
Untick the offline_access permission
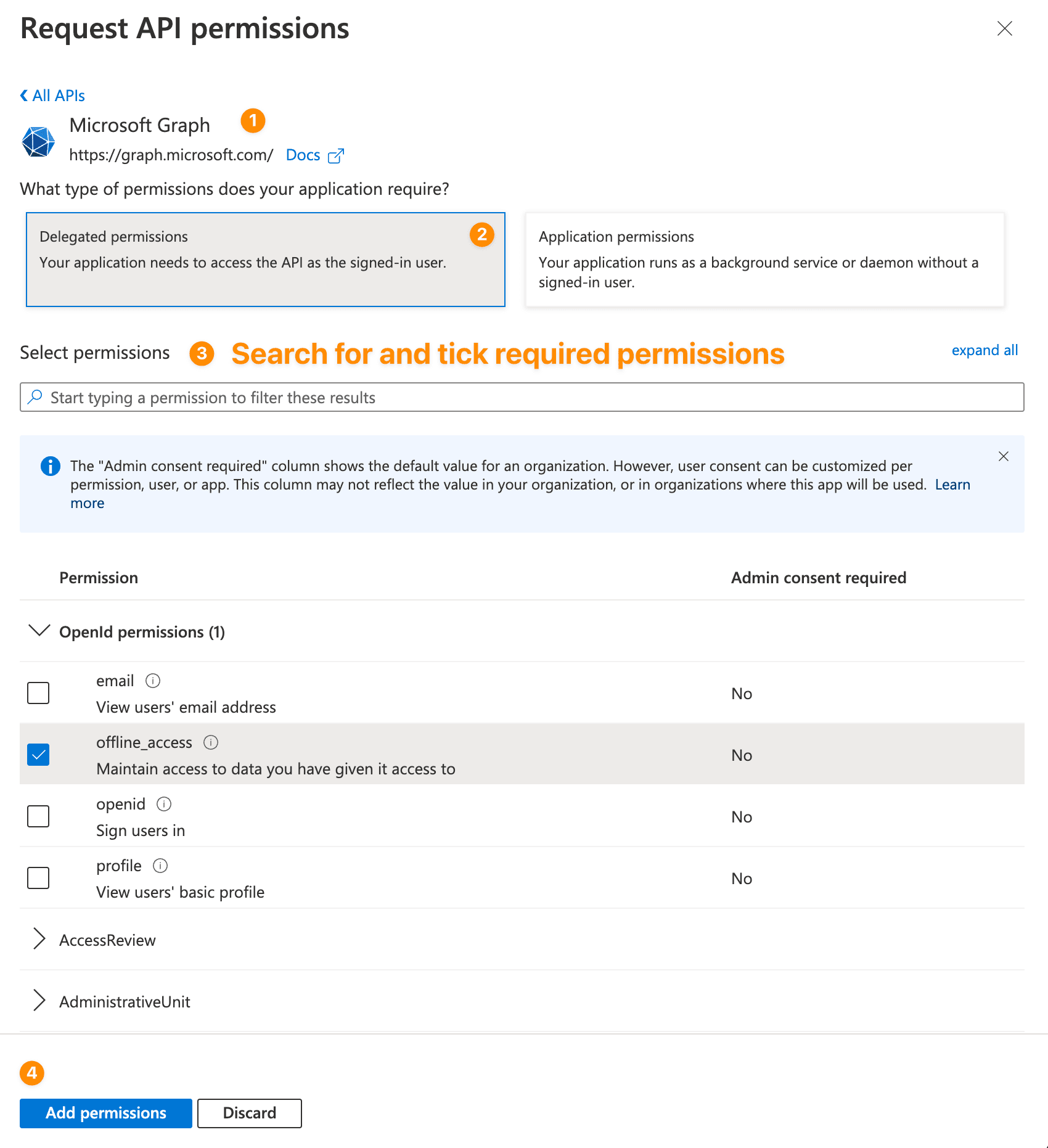tap(38, 754)
